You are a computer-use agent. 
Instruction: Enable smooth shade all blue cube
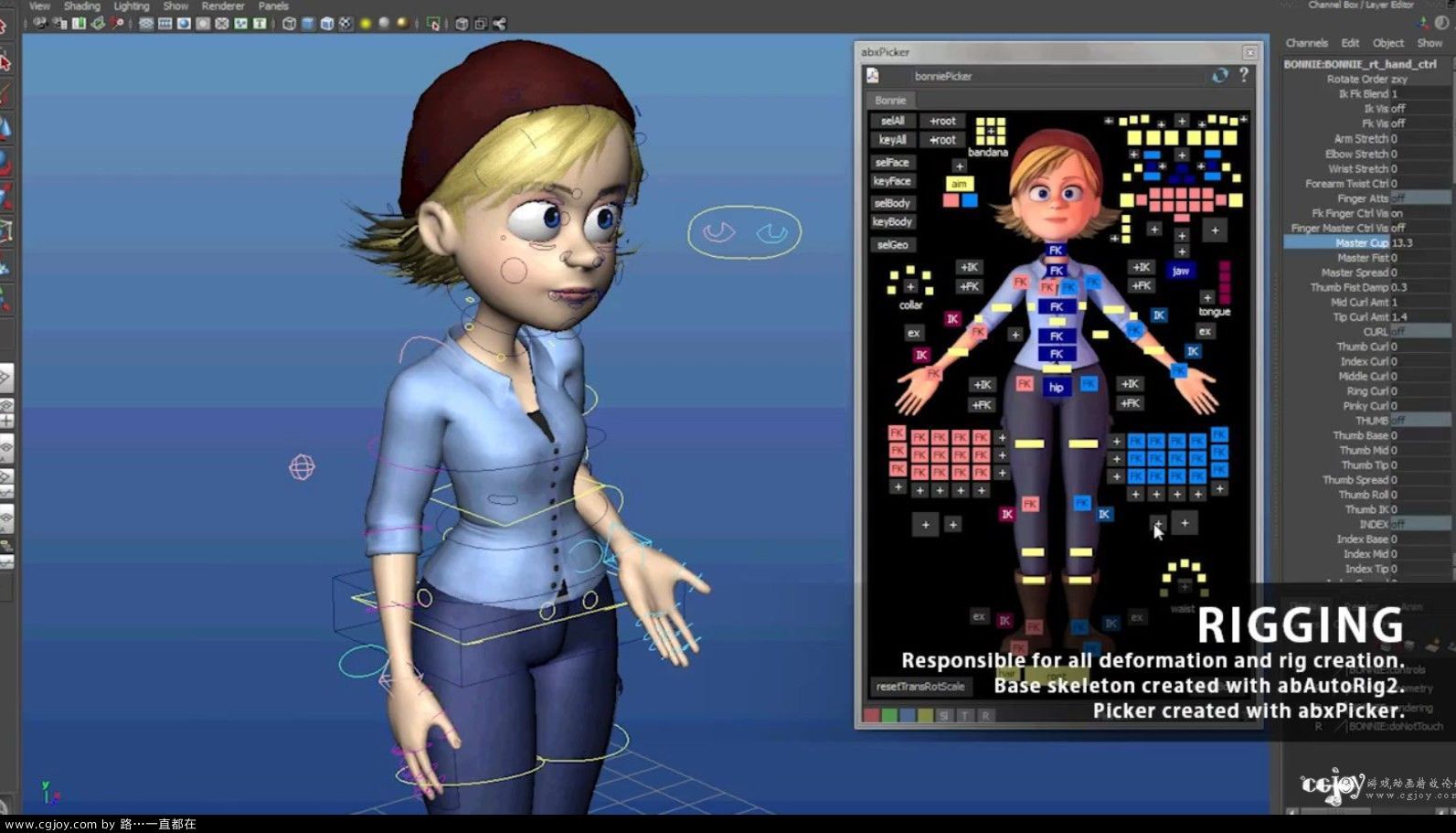pos(308,24)
